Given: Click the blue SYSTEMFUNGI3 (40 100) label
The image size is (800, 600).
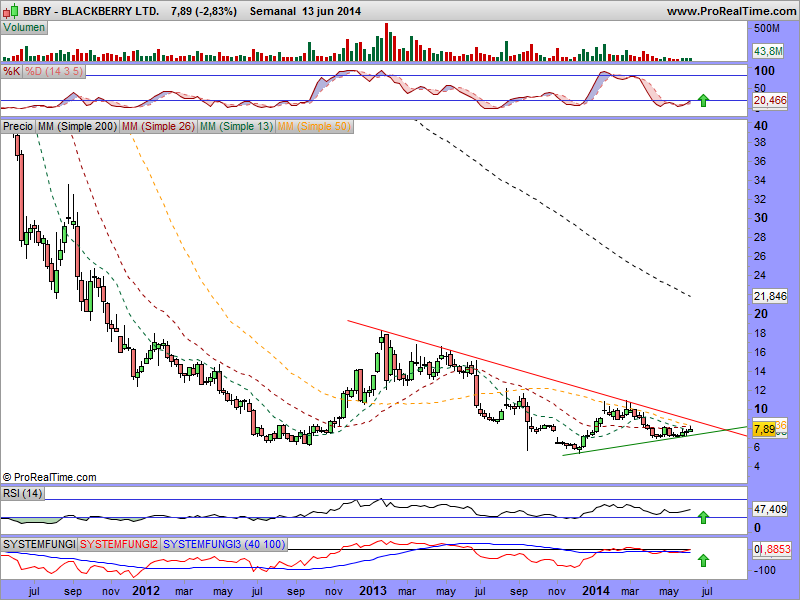Looking at the screenshot, I should coord(223,544).
